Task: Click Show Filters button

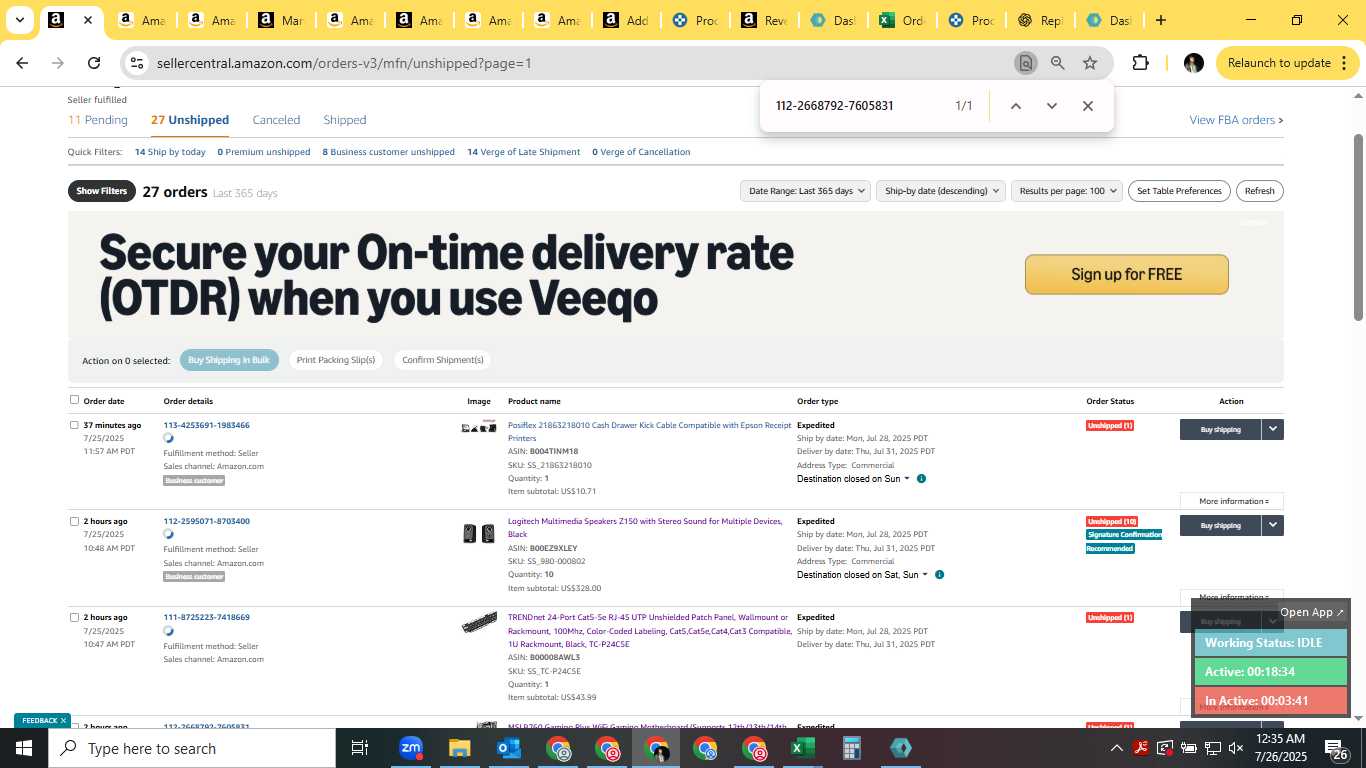Action: click(101, 191)
